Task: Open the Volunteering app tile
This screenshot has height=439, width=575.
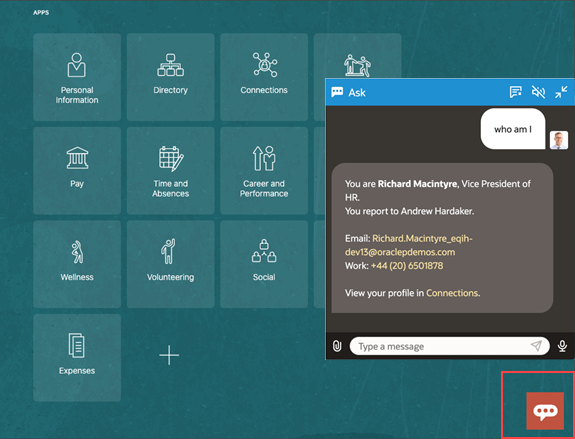Action: point(171,264)
